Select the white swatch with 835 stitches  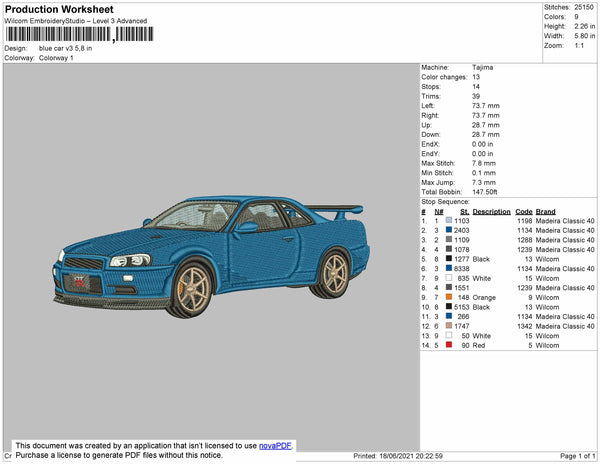[450, 278]
